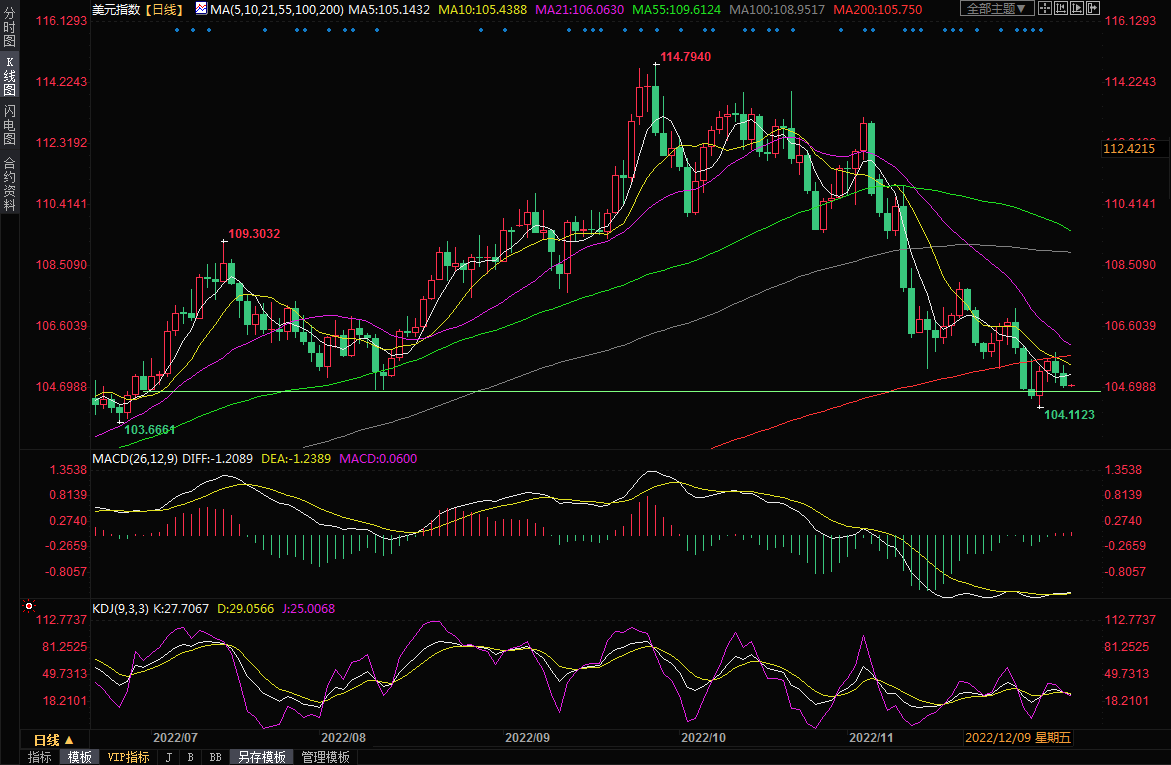Toggle the B template button

[x=190, y=757]
